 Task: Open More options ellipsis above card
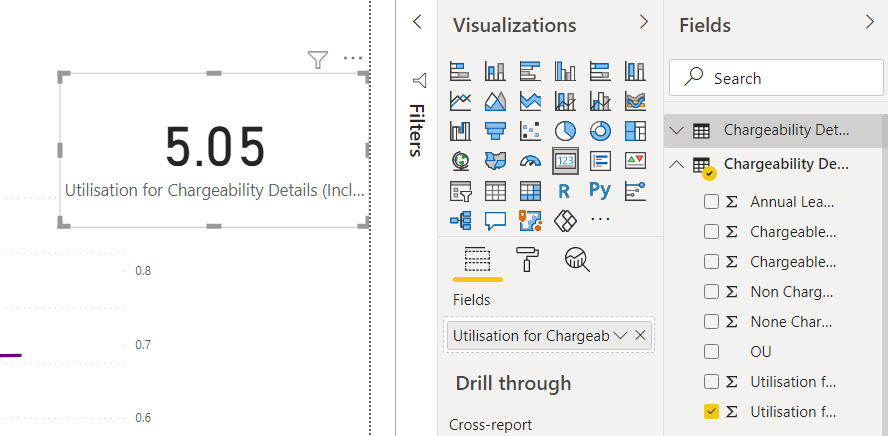tap(353, 58)
